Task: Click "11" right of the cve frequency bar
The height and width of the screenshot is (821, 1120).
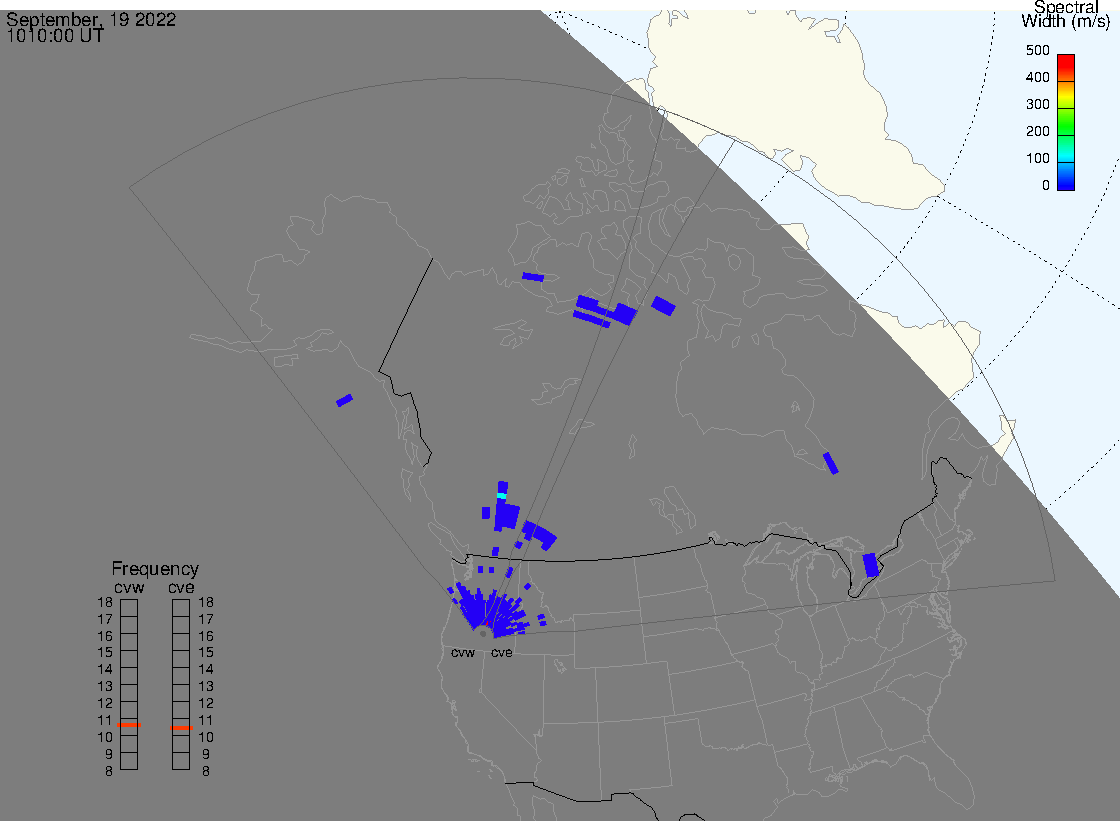Action: [206, 720]
